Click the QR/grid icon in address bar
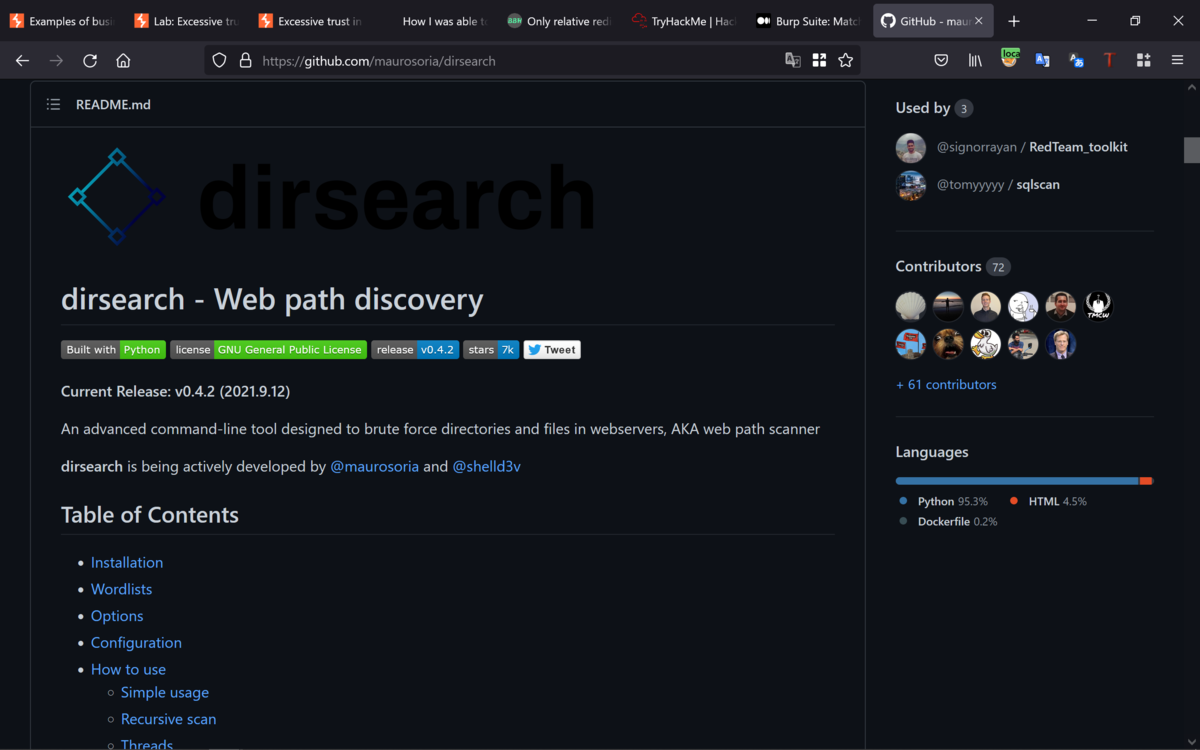 pos(819,60)
